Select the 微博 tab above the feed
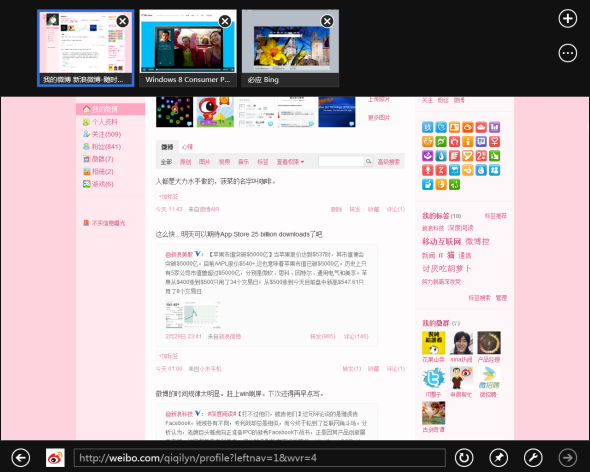The width and height of the screenshot is (590, 472). (167, 147)
